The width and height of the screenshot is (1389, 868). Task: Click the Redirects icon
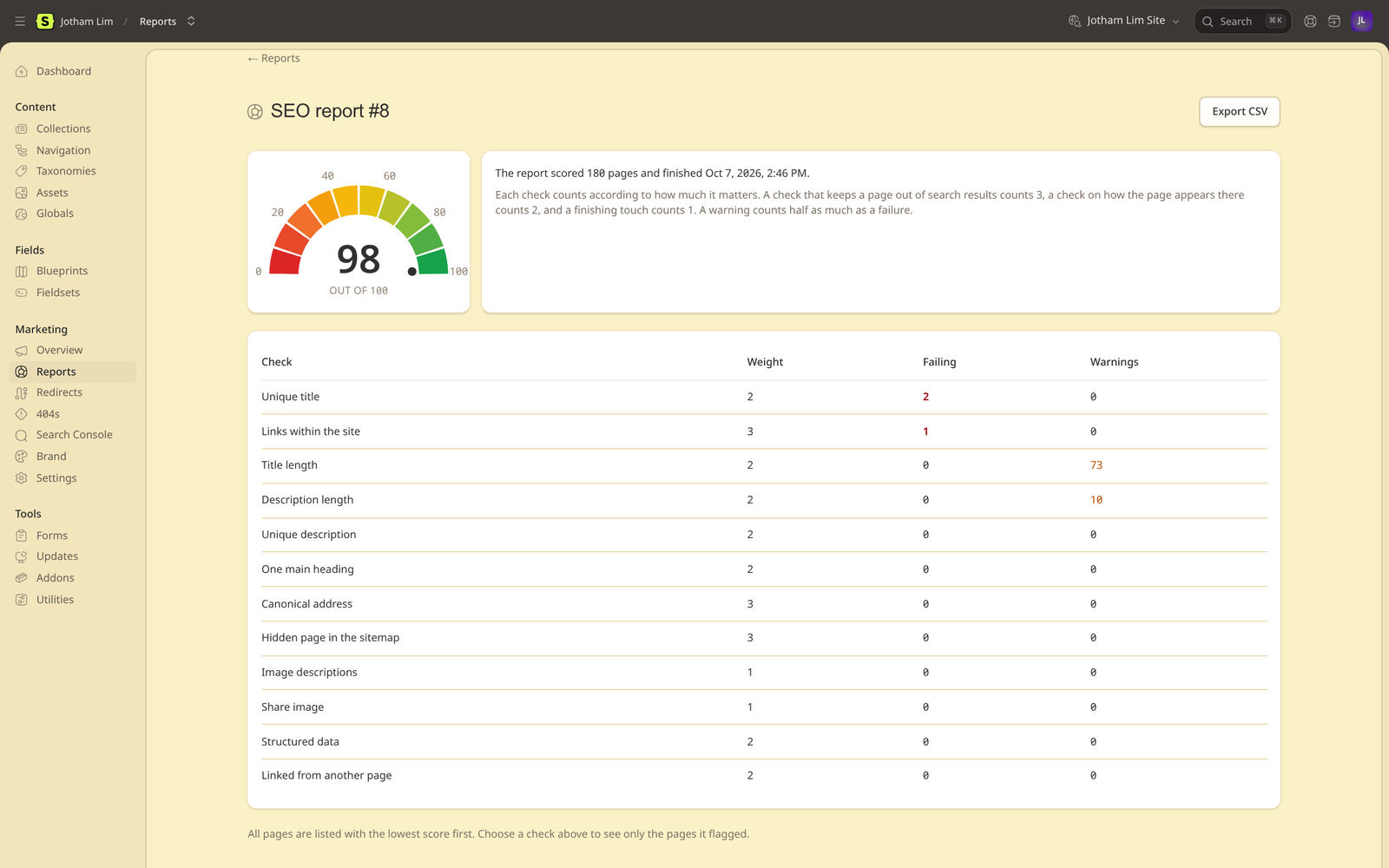coord(22,393)
